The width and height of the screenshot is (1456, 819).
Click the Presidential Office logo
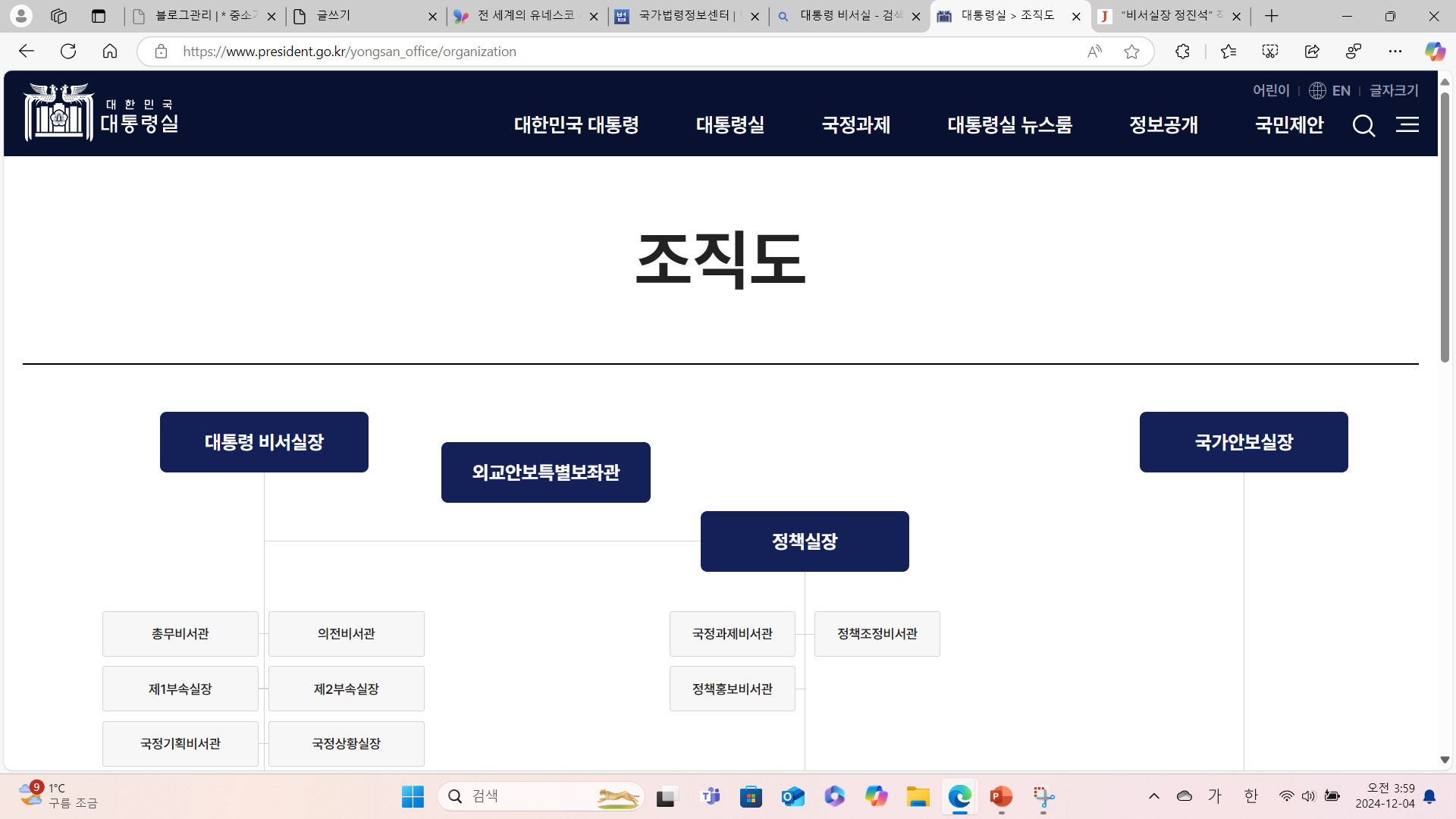(x=101, y=113)
